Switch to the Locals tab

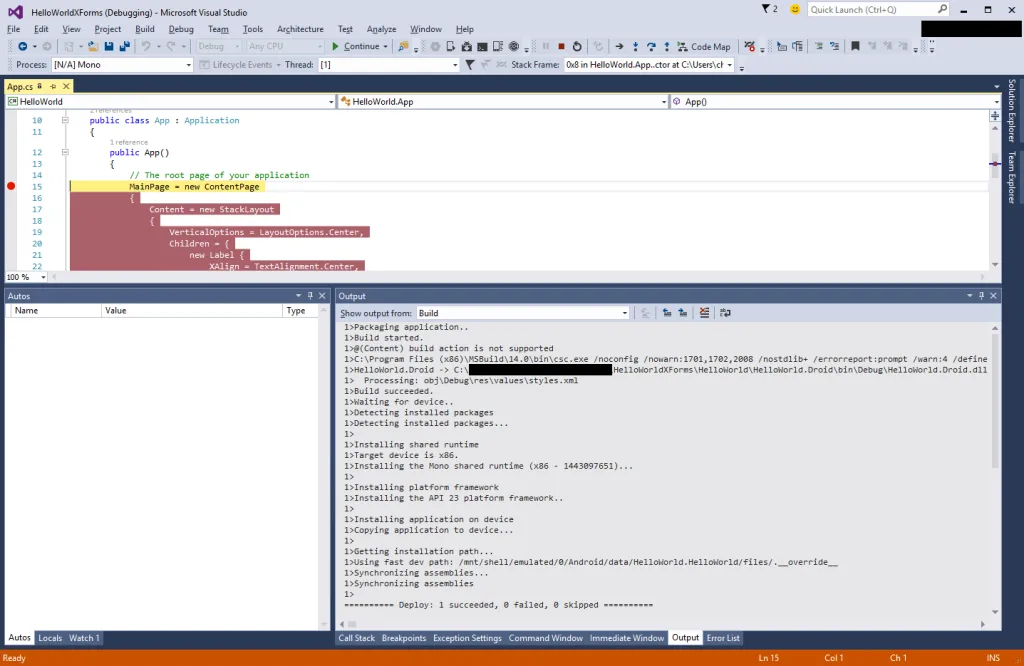pos(50,638)
